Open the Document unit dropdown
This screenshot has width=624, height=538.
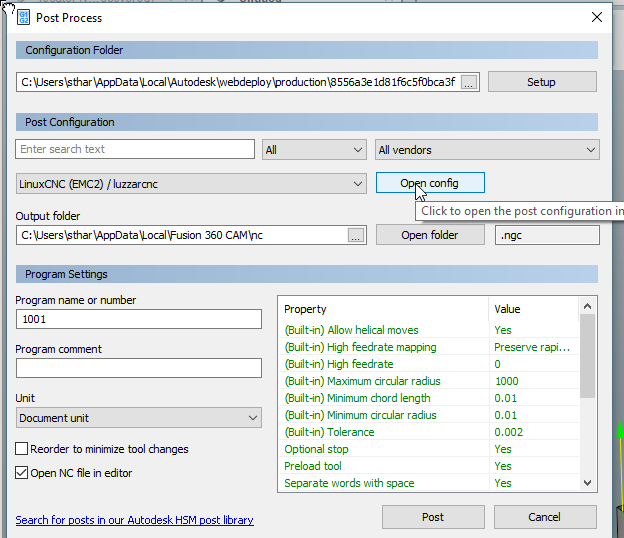138,418
